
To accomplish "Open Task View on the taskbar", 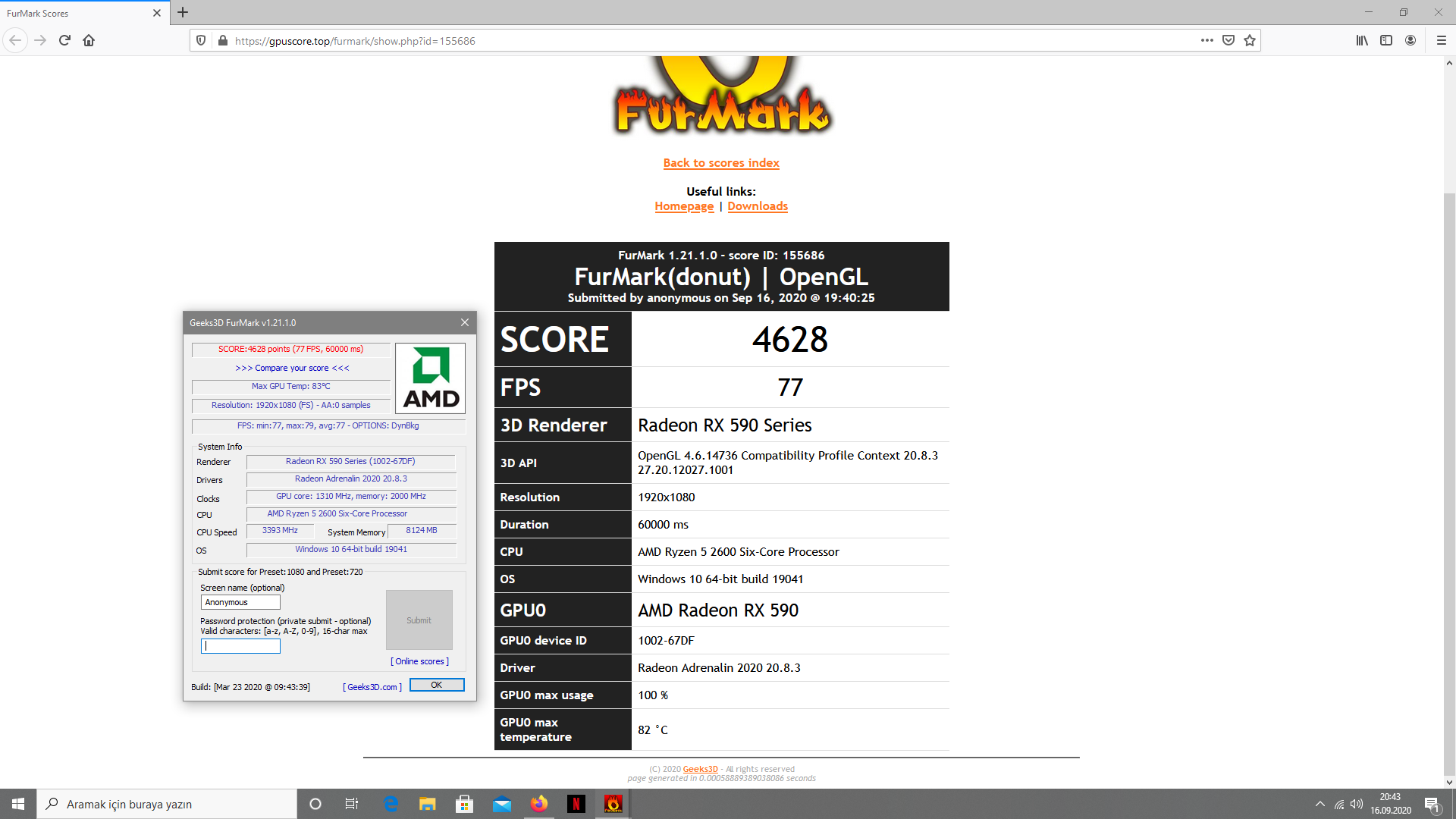I will [352, 804].
